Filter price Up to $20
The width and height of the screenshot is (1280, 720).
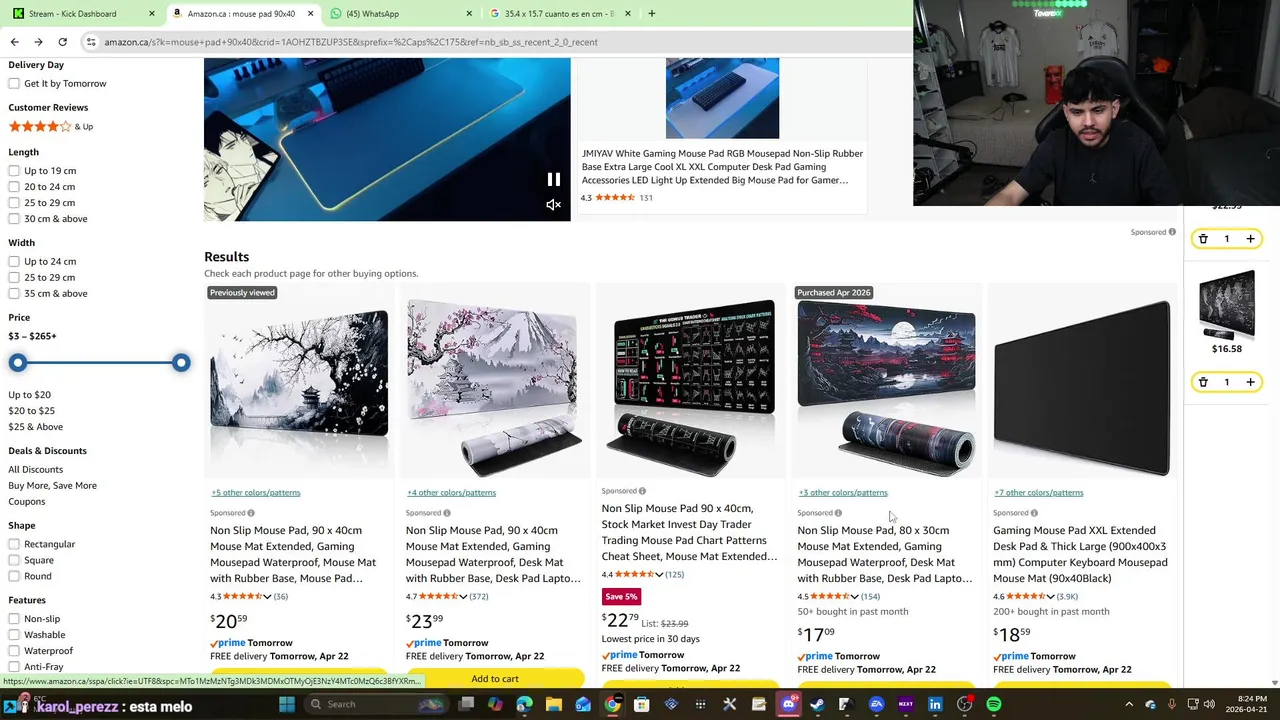tap(30, 395)
